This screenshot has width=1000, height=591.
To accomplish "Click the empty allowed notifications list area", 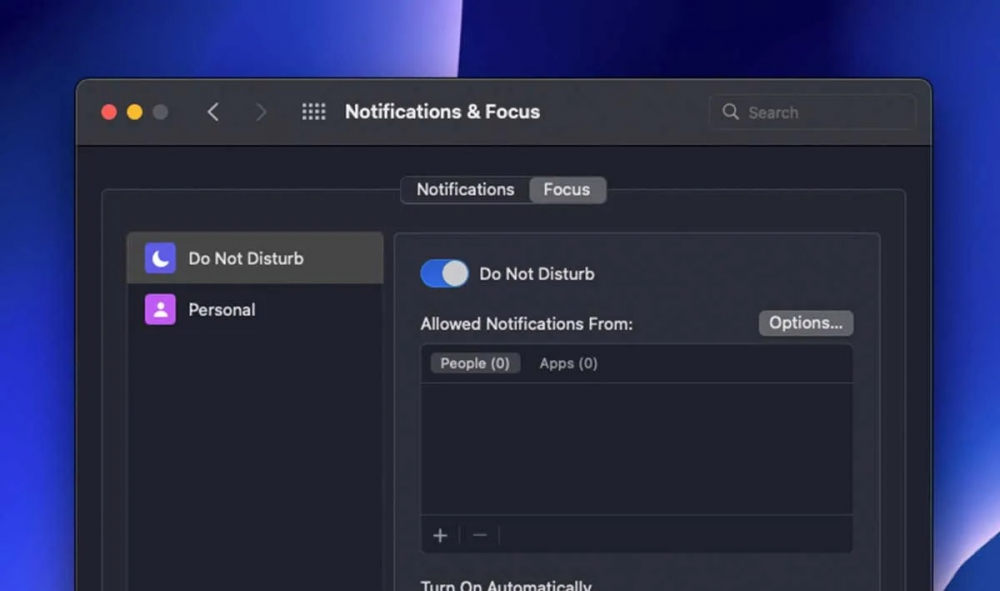I will point(636,448).
